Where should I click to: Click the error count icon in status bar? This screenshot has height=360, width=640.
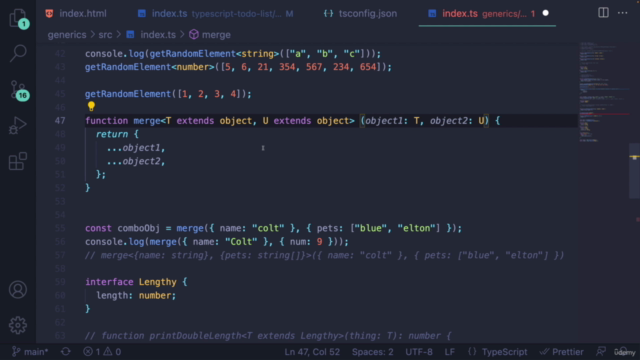(x=88, y=351)
